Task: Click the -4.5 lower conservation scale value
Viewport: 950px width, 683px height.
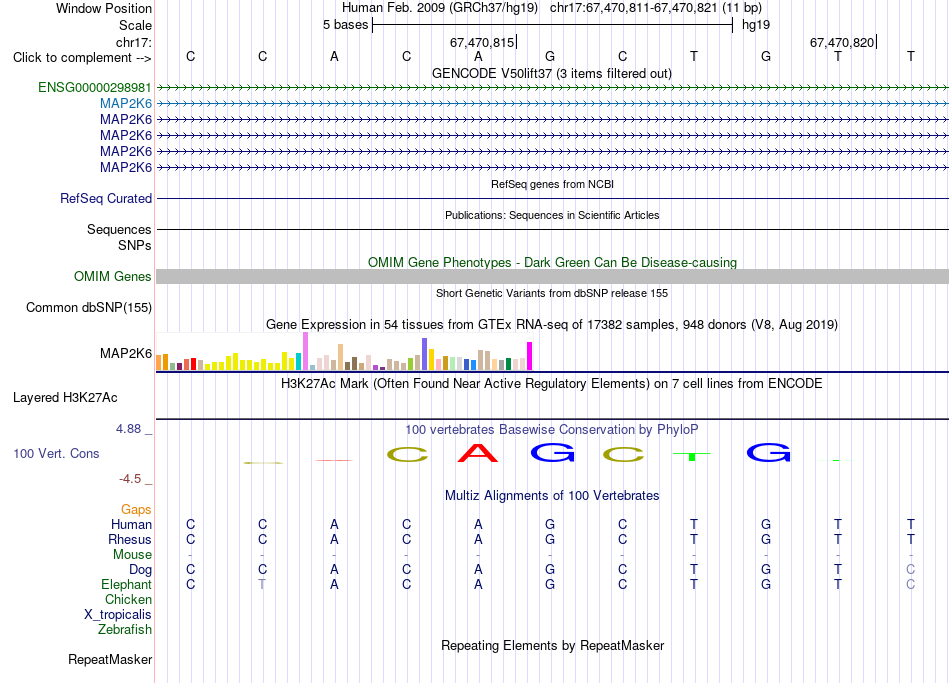Action: coord(130,479)
